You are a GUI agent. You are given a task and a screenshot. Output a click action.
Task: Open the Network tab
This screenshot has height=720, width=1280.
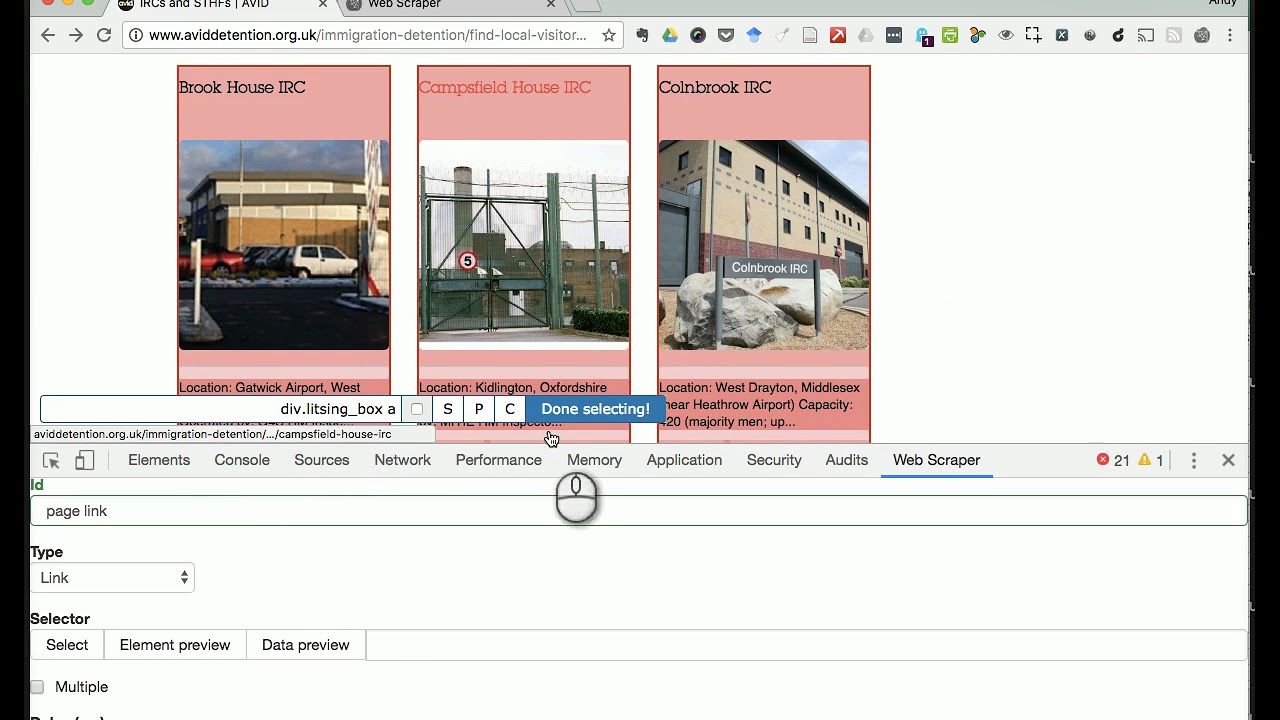point(403,460)
